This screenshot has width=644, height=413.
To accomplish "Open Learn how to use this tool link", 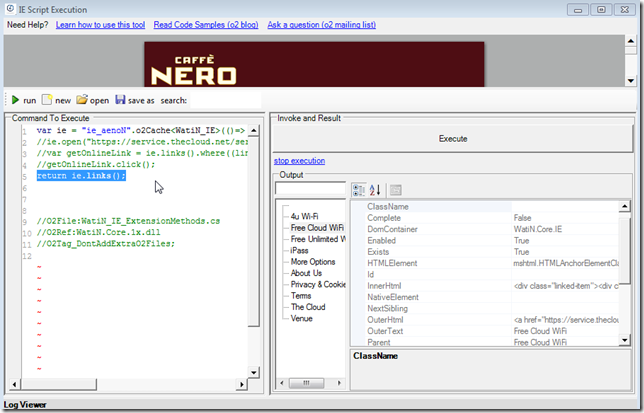I will tap(115, 23).
